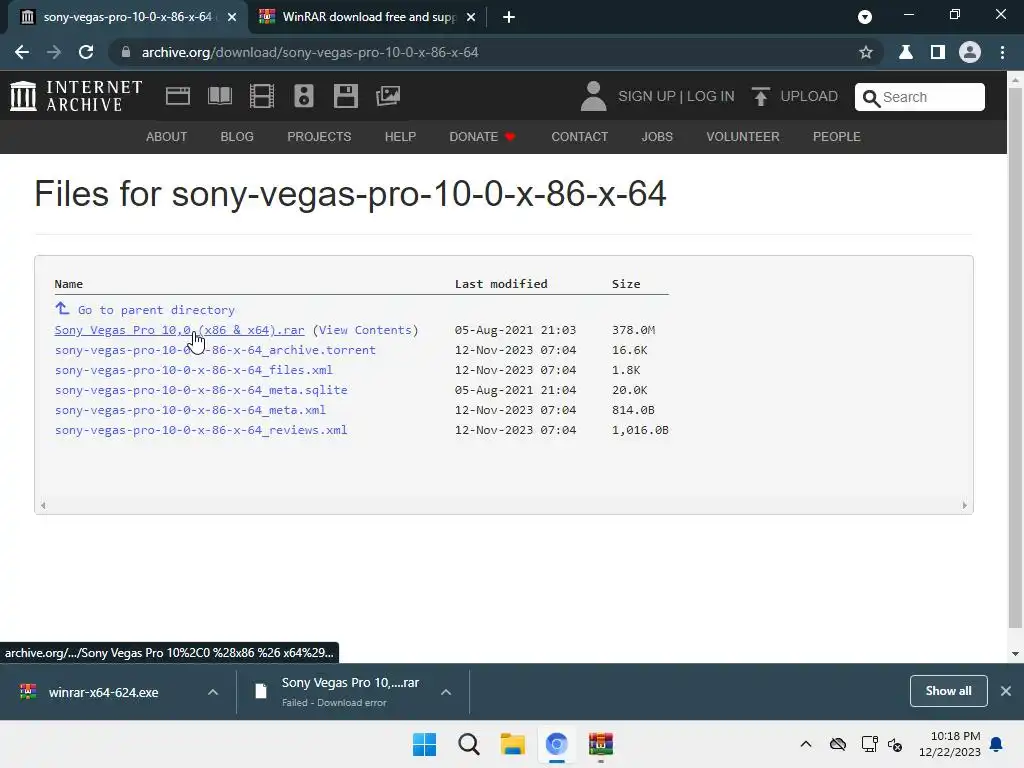Open the JOBS menu item
This screenshot has width=1024, height=768.
[657, 136]
